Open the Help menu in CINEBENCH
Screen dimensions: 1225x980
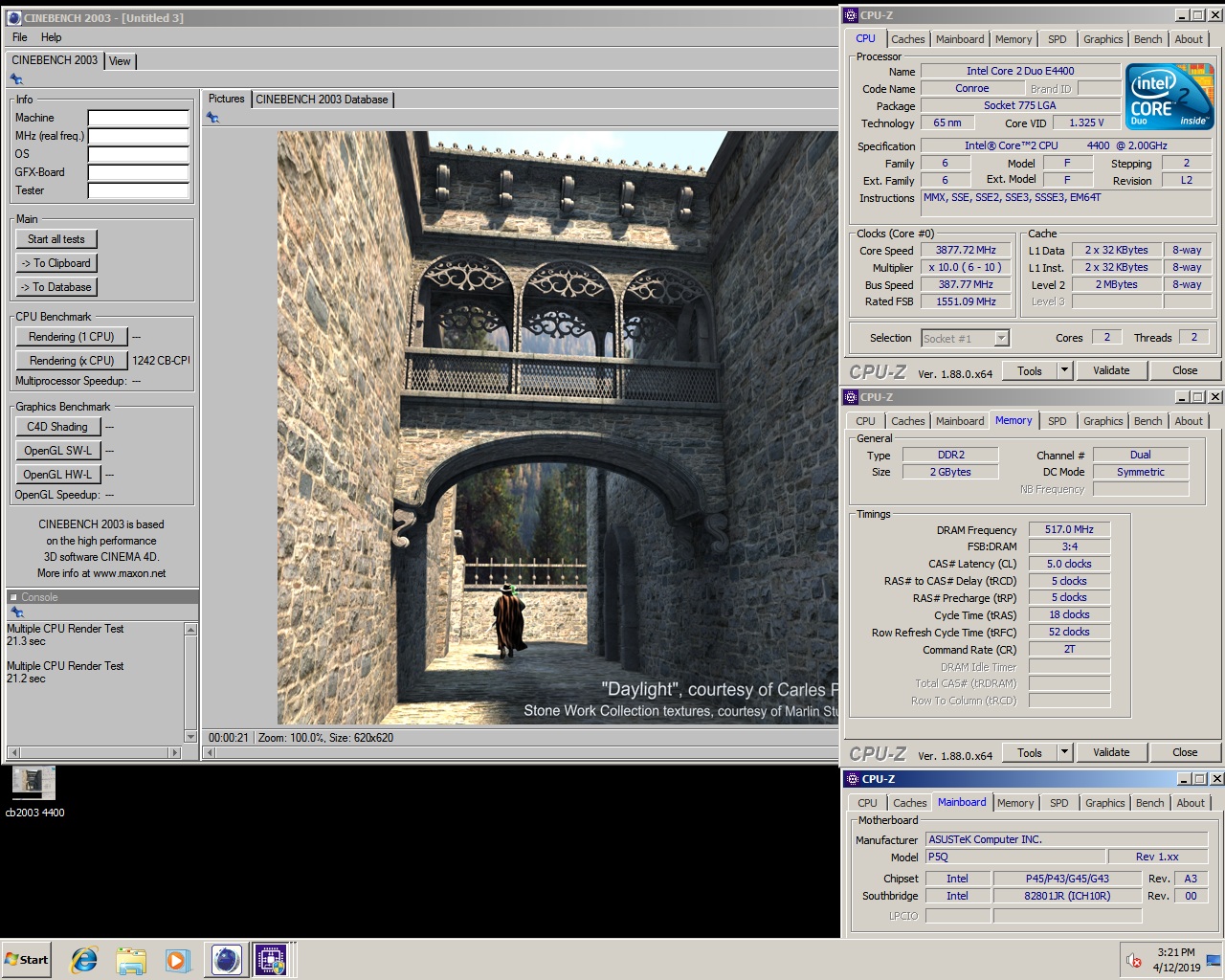51,37
